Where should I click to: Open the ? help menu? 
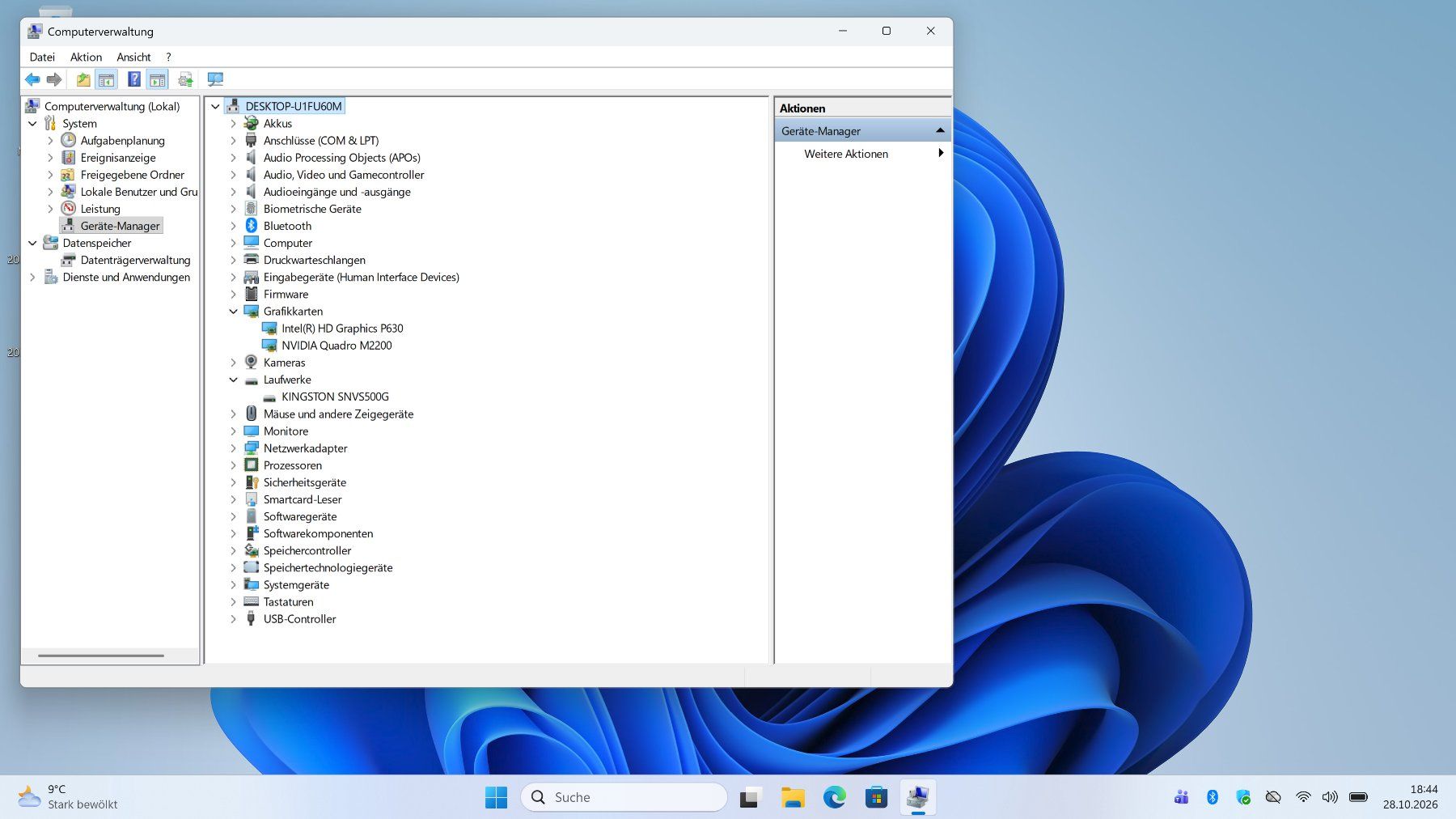pyautogui.click(x=168, y=57)
